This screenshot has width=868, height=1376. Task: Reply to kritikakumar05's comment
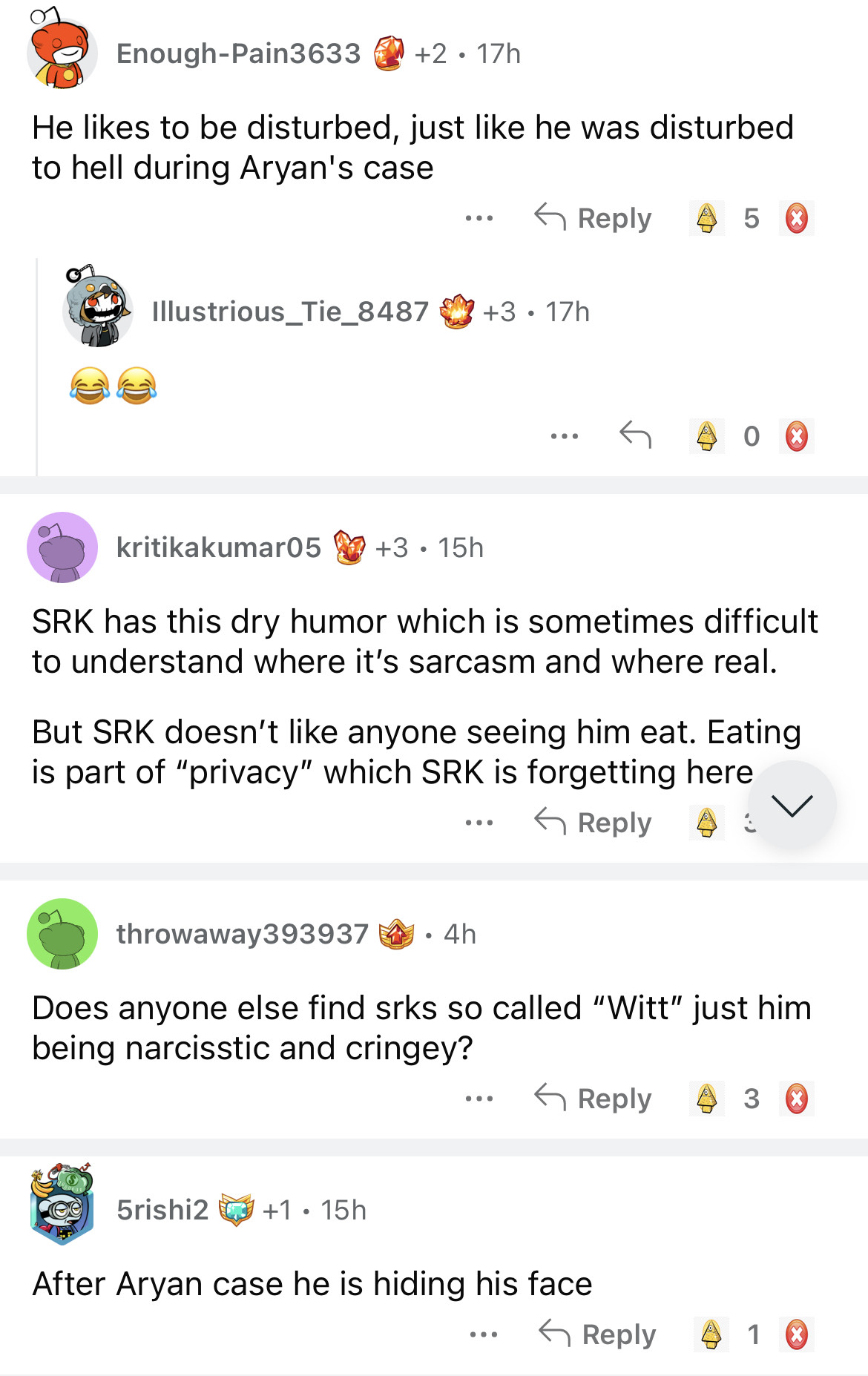[594, 823]
